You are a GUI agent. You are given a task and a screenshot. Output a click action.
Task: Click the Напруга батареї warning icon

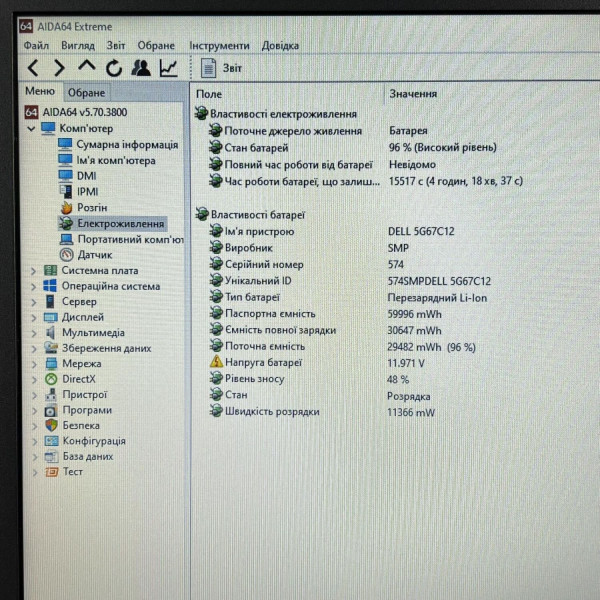tap(216, 362)
